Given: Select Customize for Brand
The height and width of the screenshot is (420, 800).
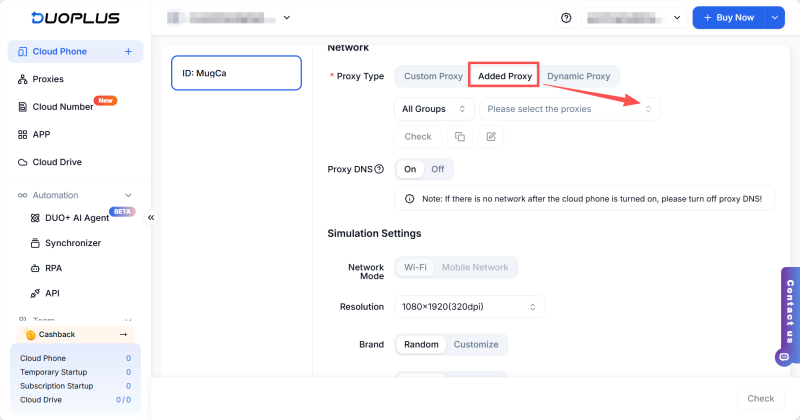Looking at the screenshot, I should click(x=476, y=344).
